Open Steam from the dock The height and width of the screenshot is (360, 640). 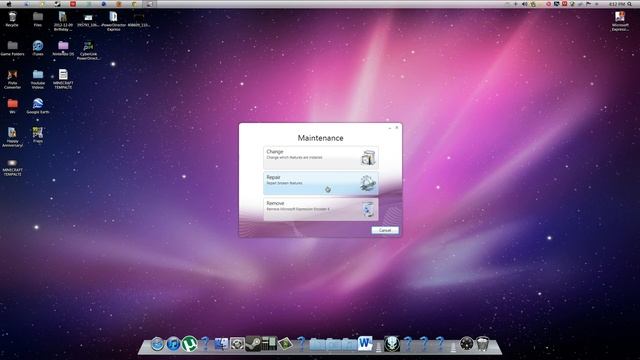click(253, 344)
